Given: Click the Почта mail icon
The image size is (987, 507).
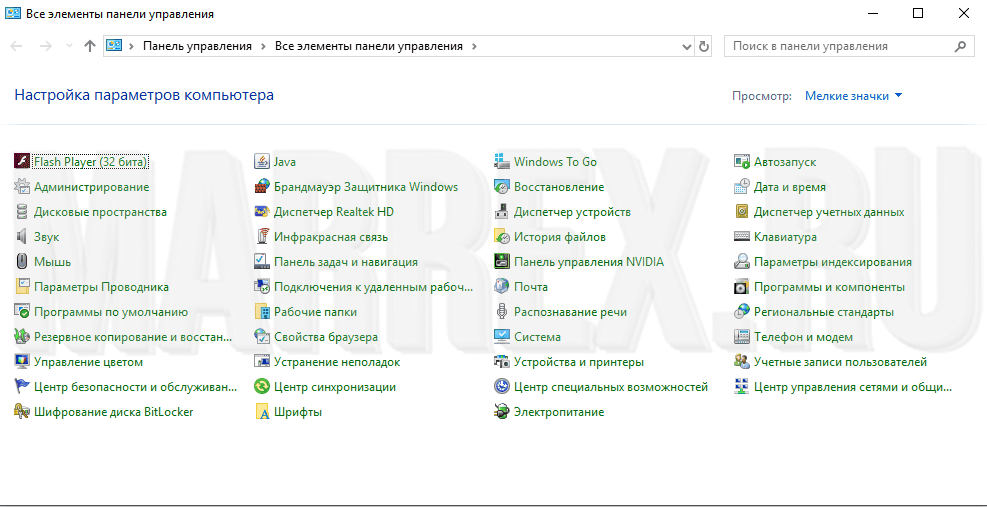Looking at the screenshot, I should [x=502, y=287].
